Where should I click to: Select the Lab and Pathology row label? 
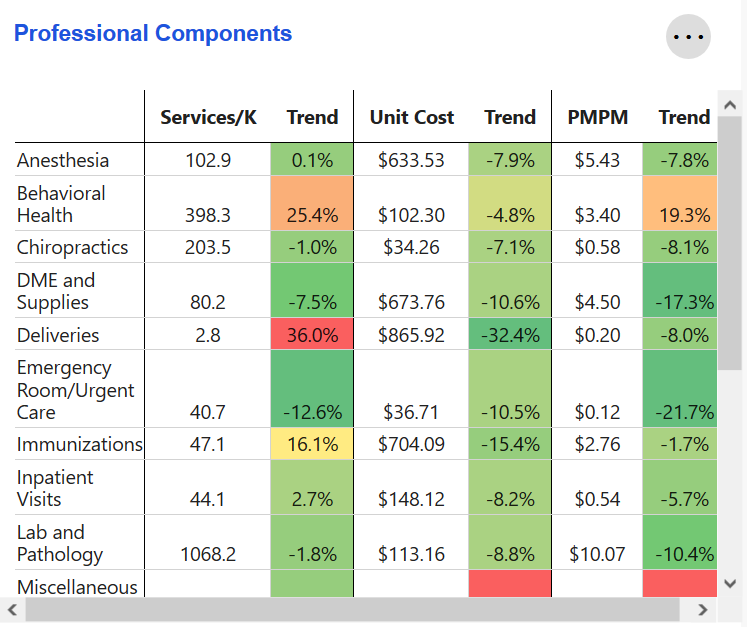coord(60,543)
